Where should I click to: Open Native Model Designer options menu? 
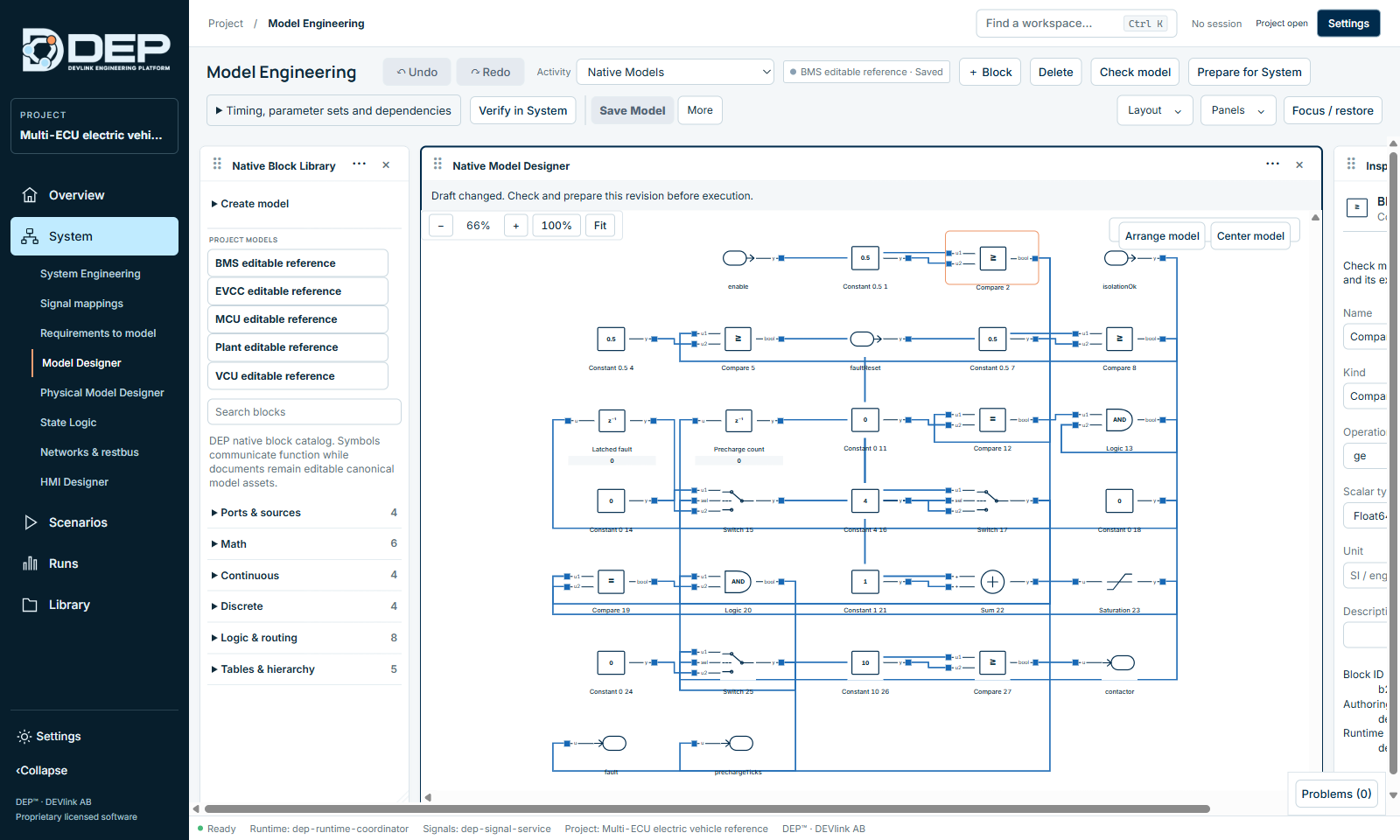tap(1272, 164)
